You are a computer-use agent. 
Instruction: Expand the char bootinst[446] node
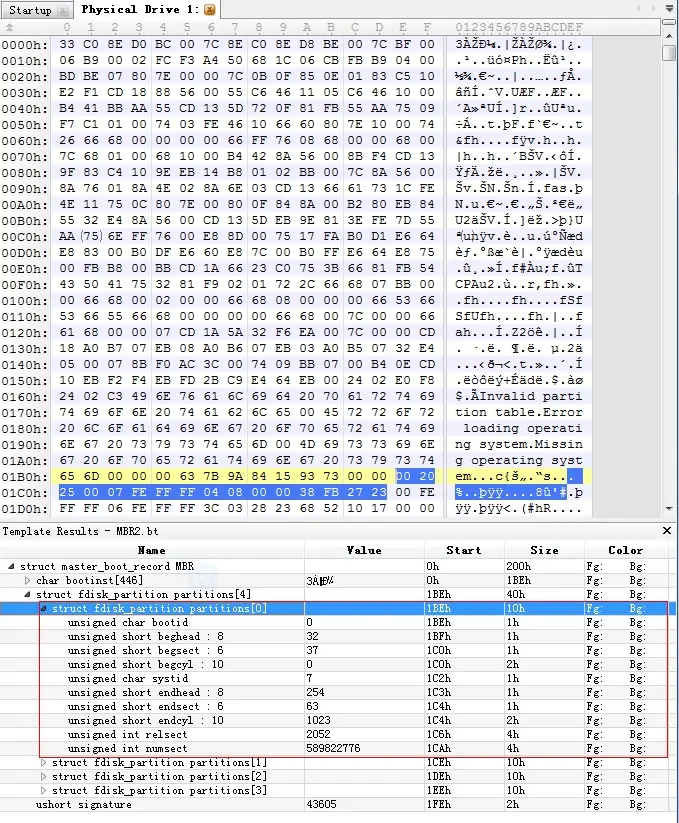pos(27,581)
